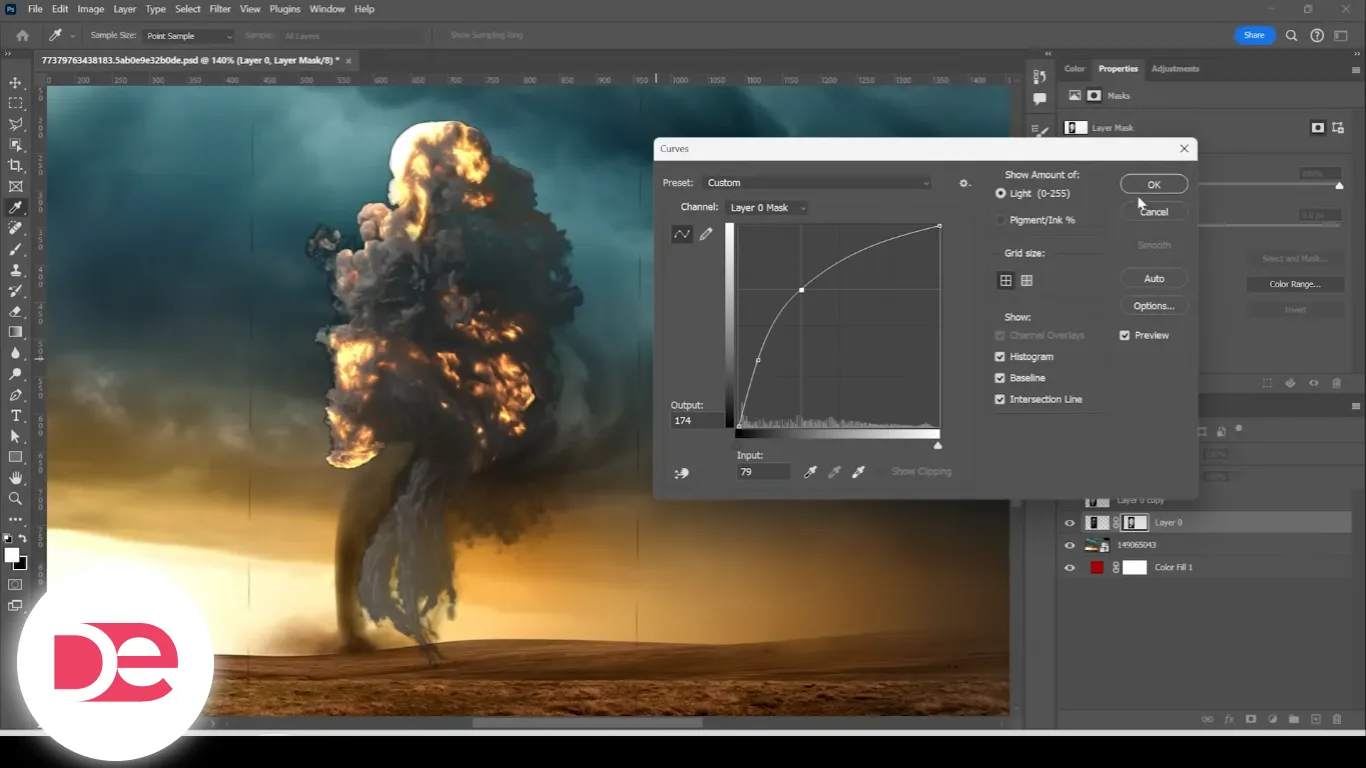Viewport: 1366px width, 768px height.
Task: Open Curves Options... button
Action: click(x=1154, y=306)
